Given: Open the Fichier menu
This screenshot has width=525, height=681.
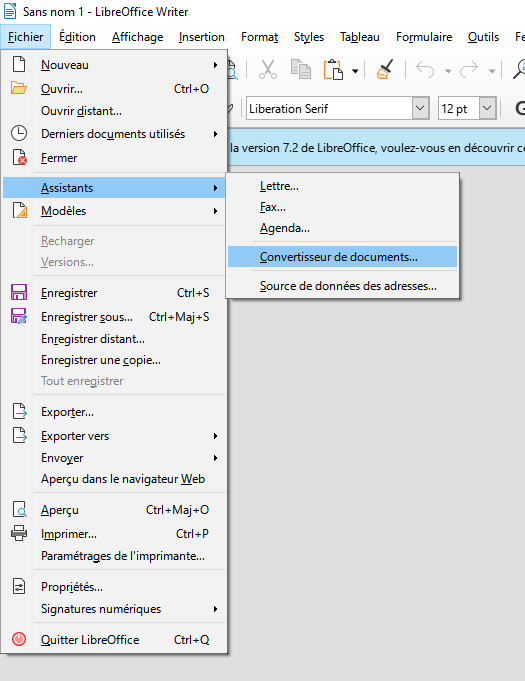Looking at the screenshot, I should point(26,37).
